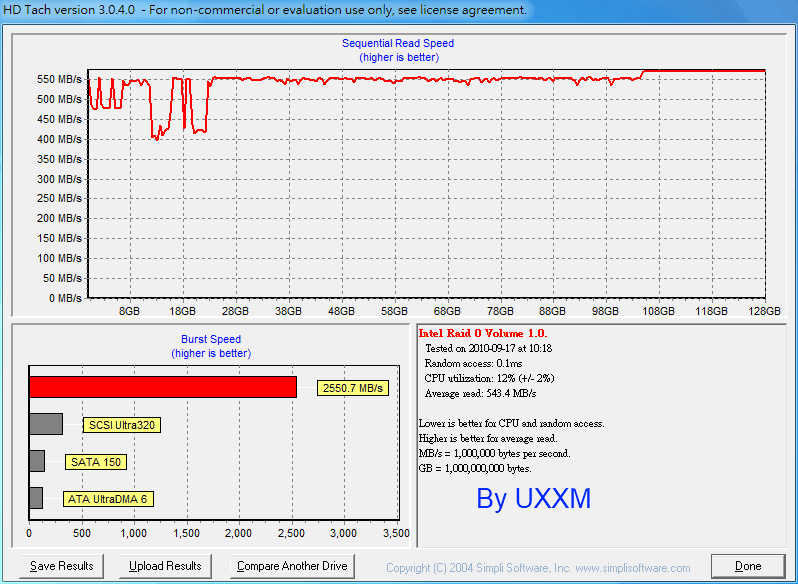Click the 250 MB/s axis label
Viewport: 798px width, 584px height.
pyautogui.click(x=59, y=198)
